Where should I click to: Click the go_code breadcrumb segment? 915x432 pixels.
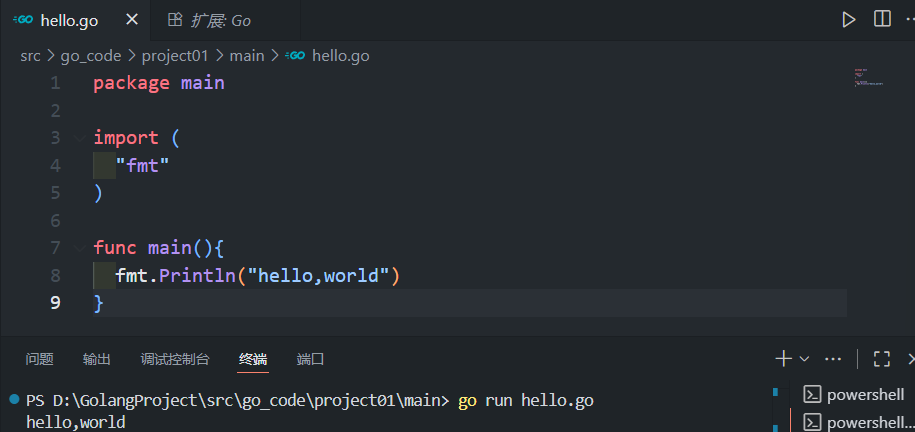pos(93,56)
